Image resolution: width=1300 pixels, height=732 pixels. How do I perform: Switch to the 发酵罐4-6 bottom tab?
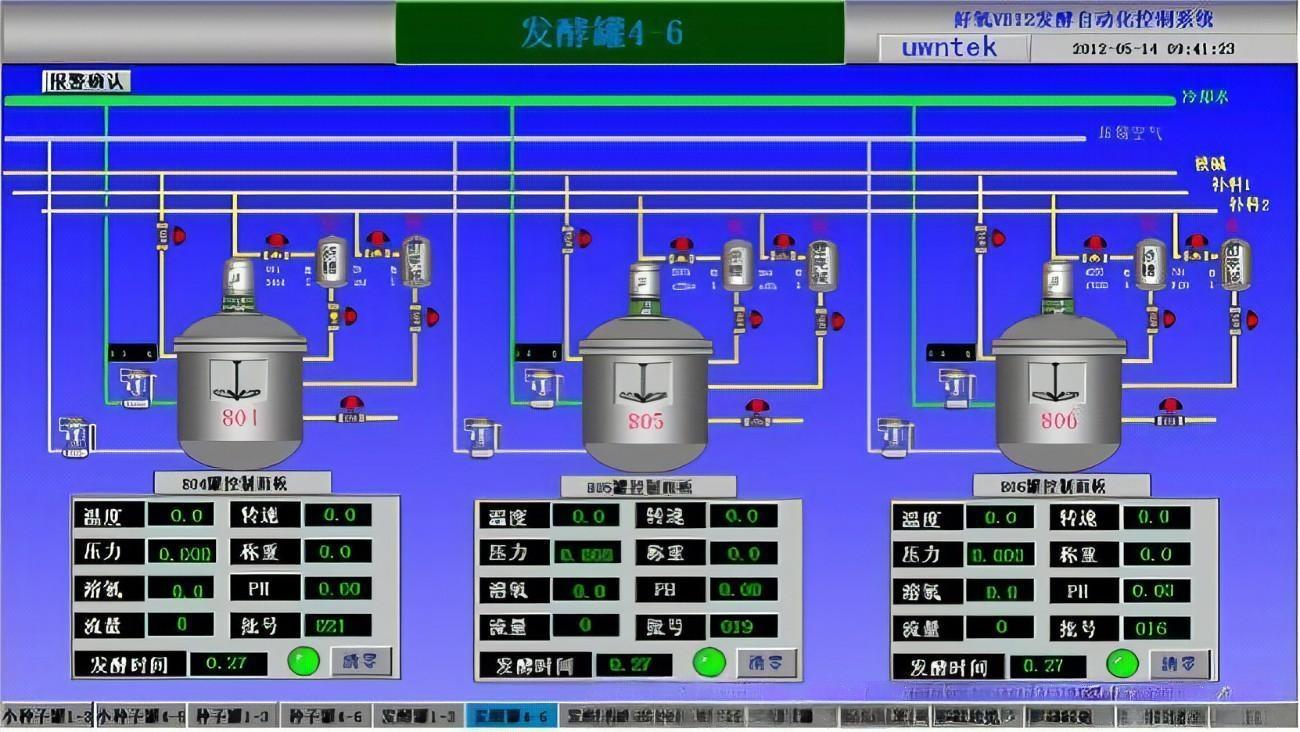pos(511,717)
